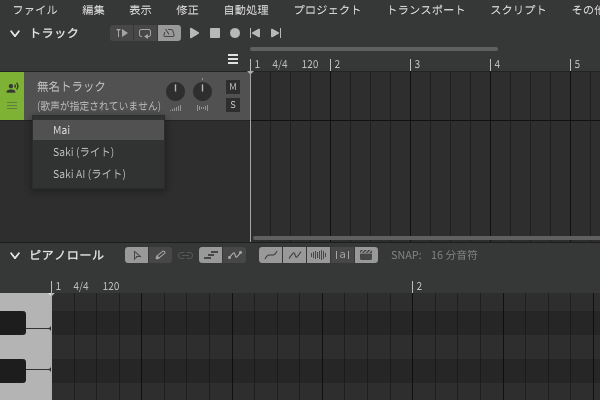
Task: Click measure 4 marker on track ruler
Action: tap(497, 64)
